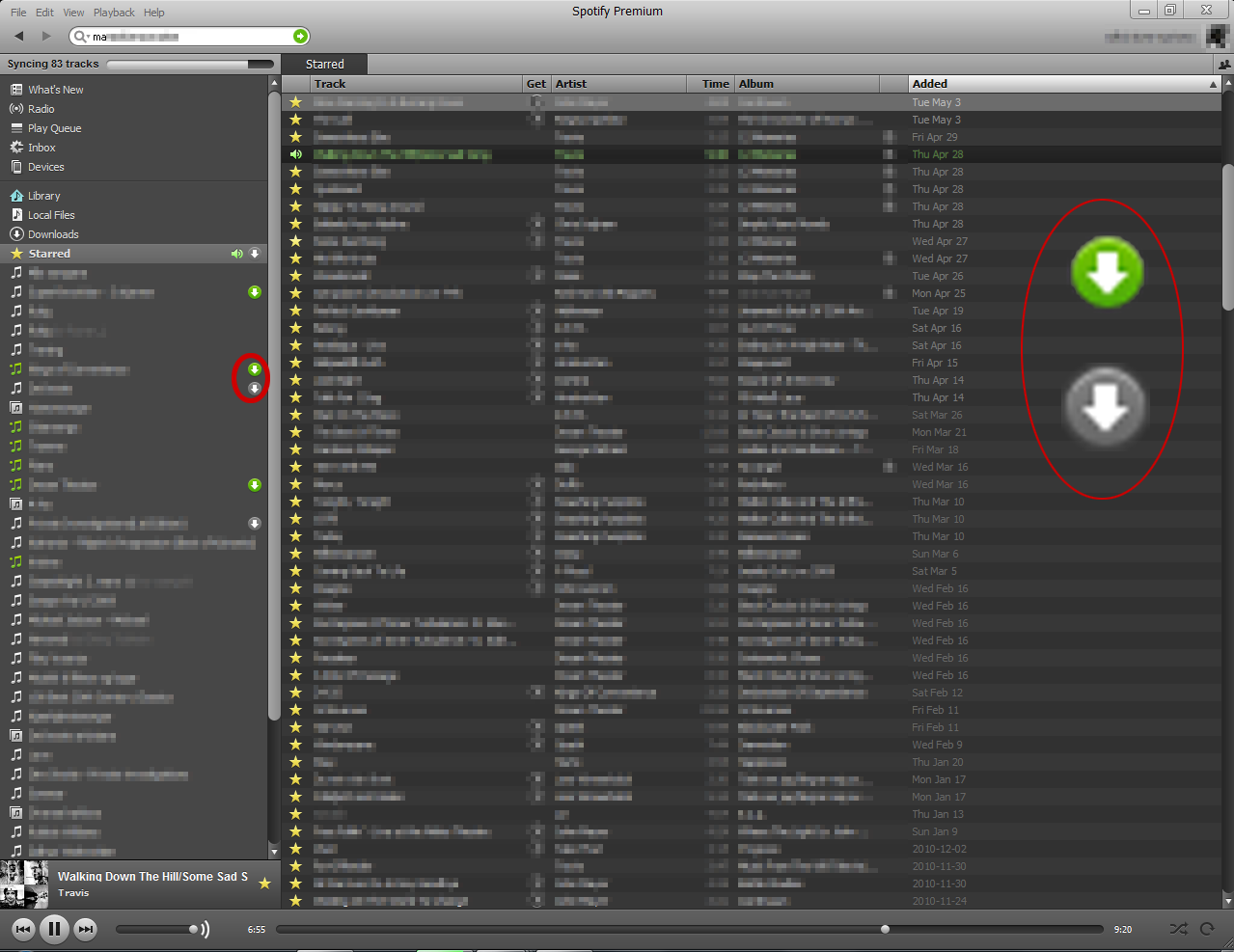Viewport: 1234px width, 952px height.
Task: Sort by the Added column header
Action: click(x=1064, y=84)
